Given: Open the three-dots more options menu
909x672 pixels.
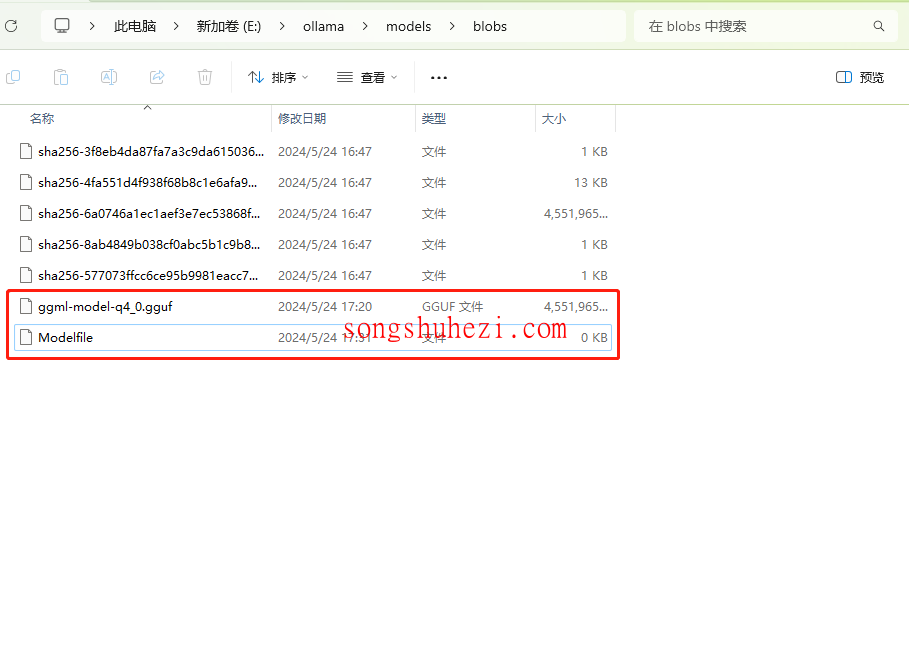Looking at the screenshot, I should (x=439, y=78).
